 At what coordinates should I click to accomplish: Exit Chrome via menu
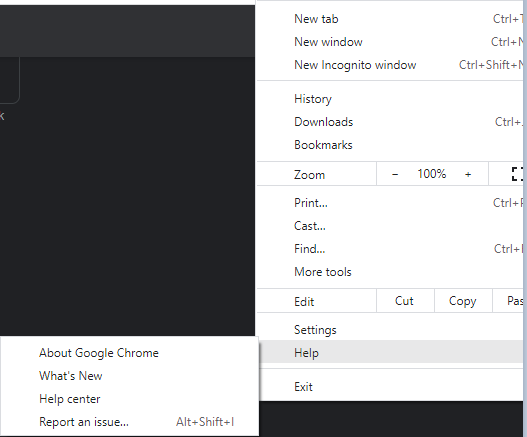click(391, 387)
